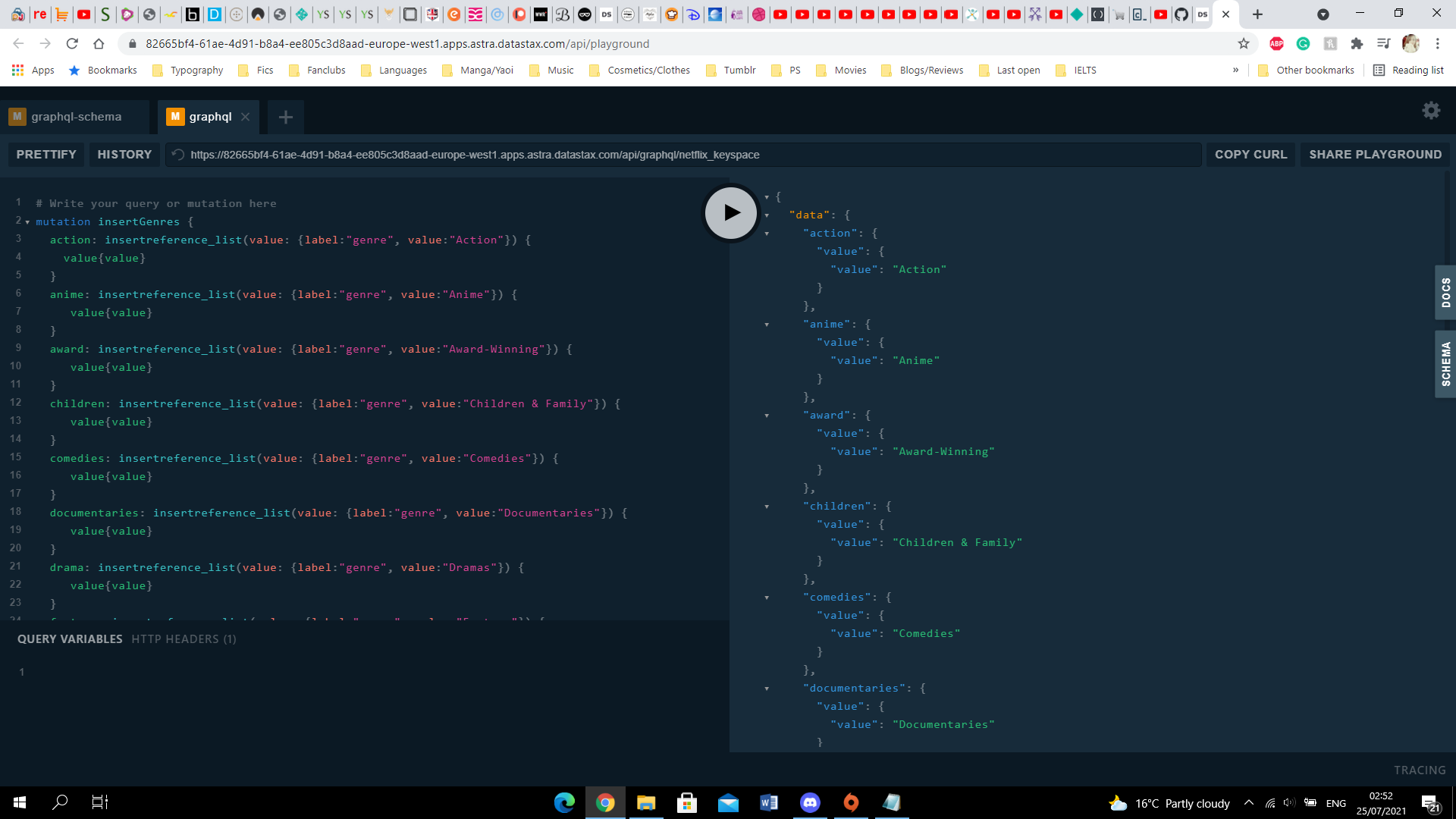Click the COPY CURL button
Screen dimensions: 1456x819
click(x=1250, y=154)
